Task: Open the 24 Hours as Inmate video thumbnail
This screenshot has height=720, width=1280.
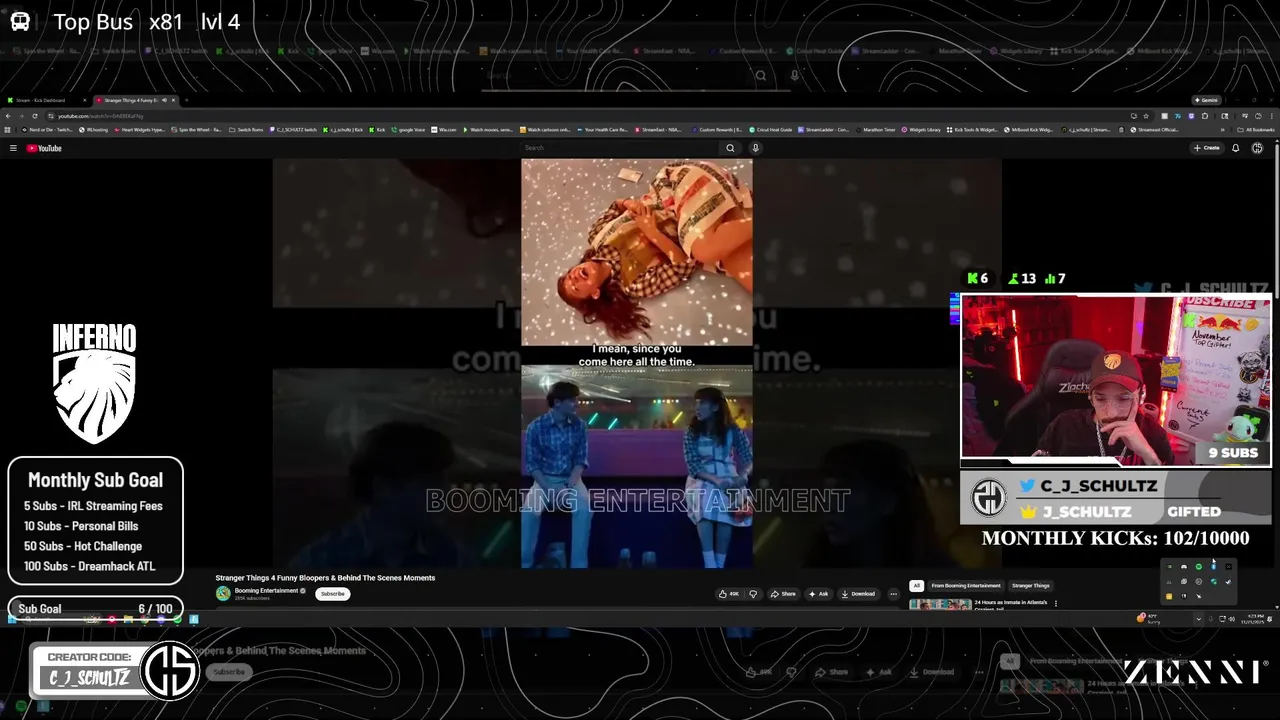Action: coord(940,604)
